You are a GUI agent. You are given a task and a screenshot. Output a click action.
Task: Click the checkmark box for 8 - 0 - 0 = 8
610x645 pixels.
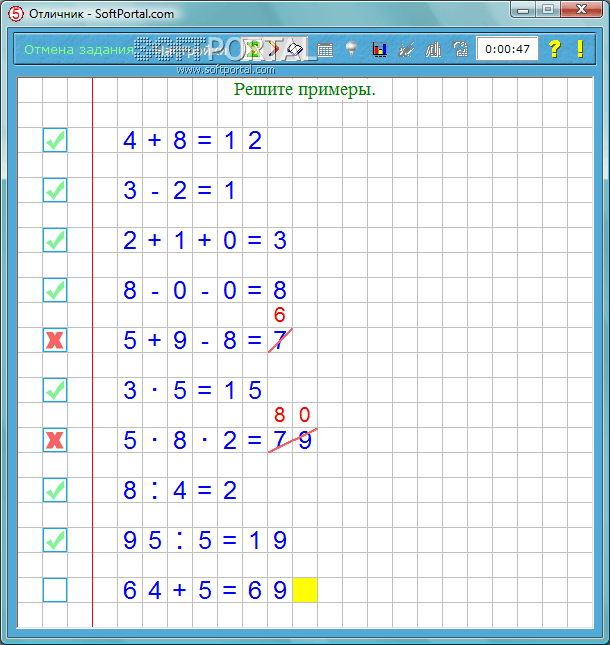tap(55, 290)
